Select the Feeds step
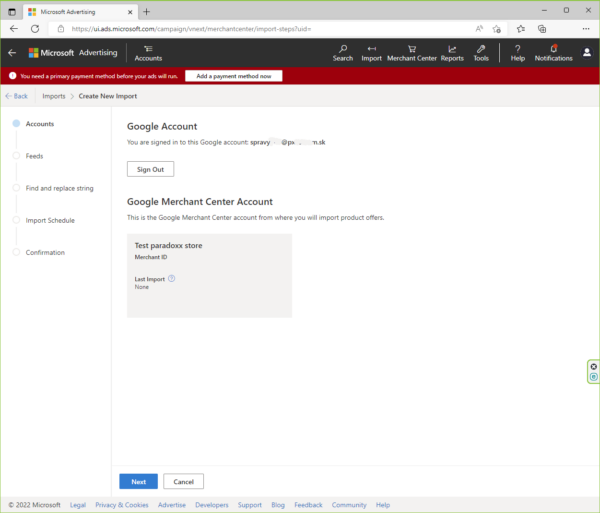Viewport: 600px width, 513px height. [34, 156]
